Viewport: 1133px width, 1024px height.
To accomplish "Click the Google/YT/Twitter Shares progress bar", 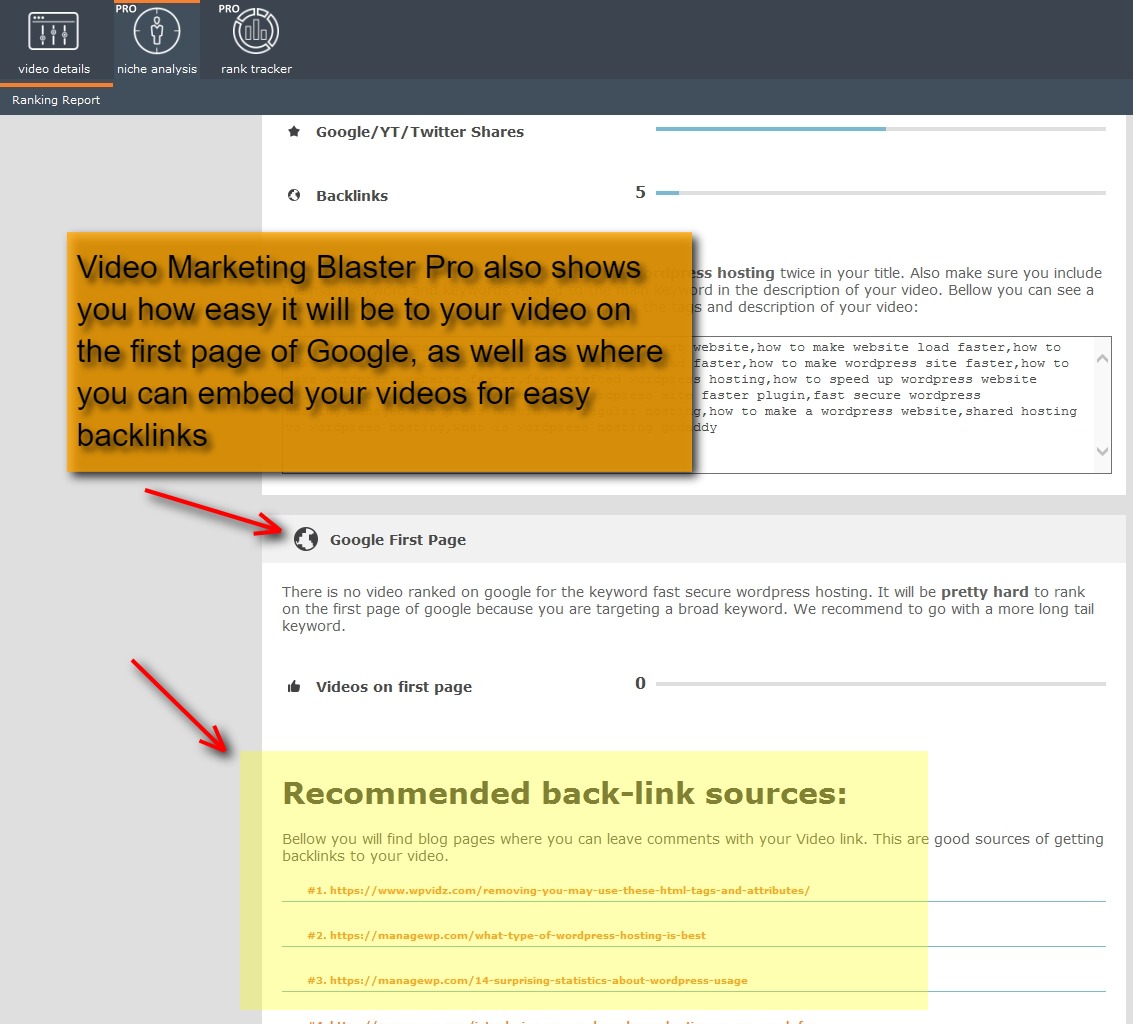I will coord(880,129).
